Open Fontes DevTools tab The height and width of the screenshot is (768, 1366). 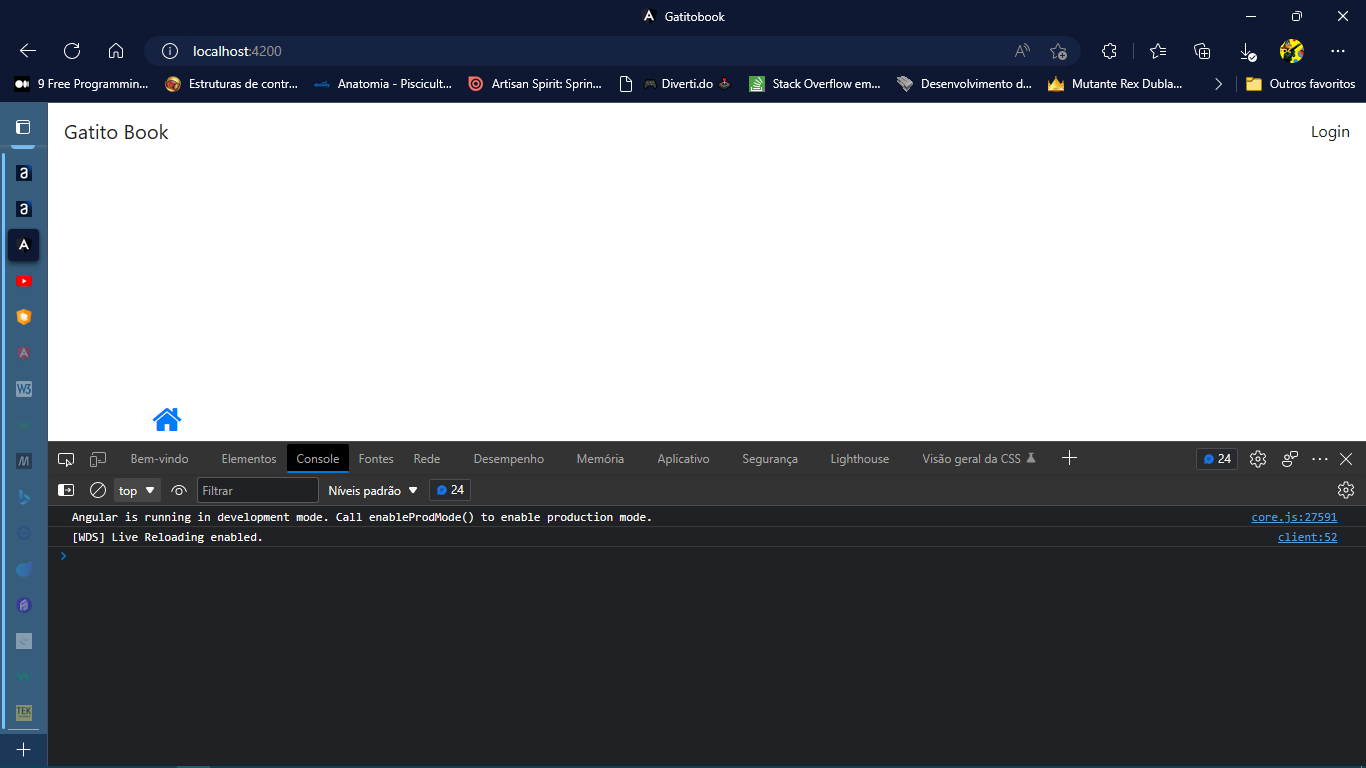pos(376,459)
